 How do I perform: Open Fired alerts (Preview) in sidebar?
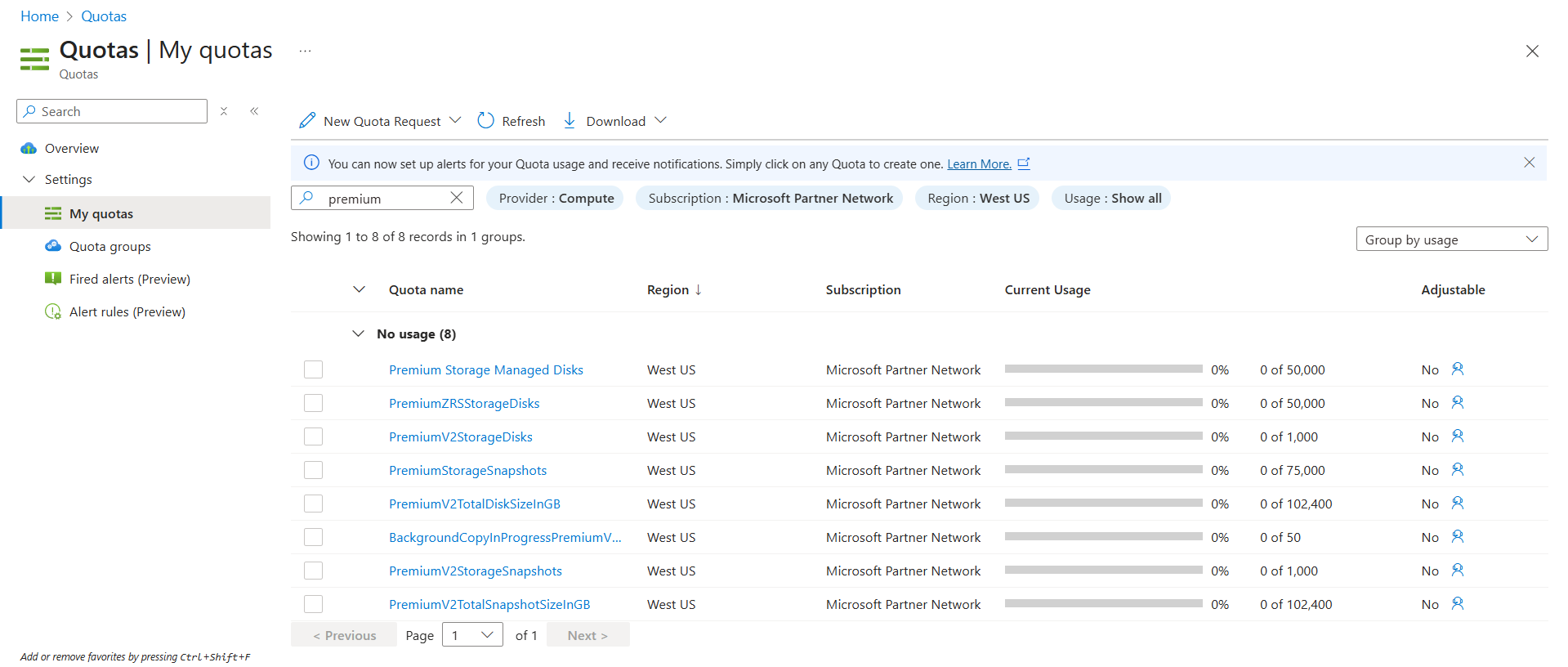point(129,279)
